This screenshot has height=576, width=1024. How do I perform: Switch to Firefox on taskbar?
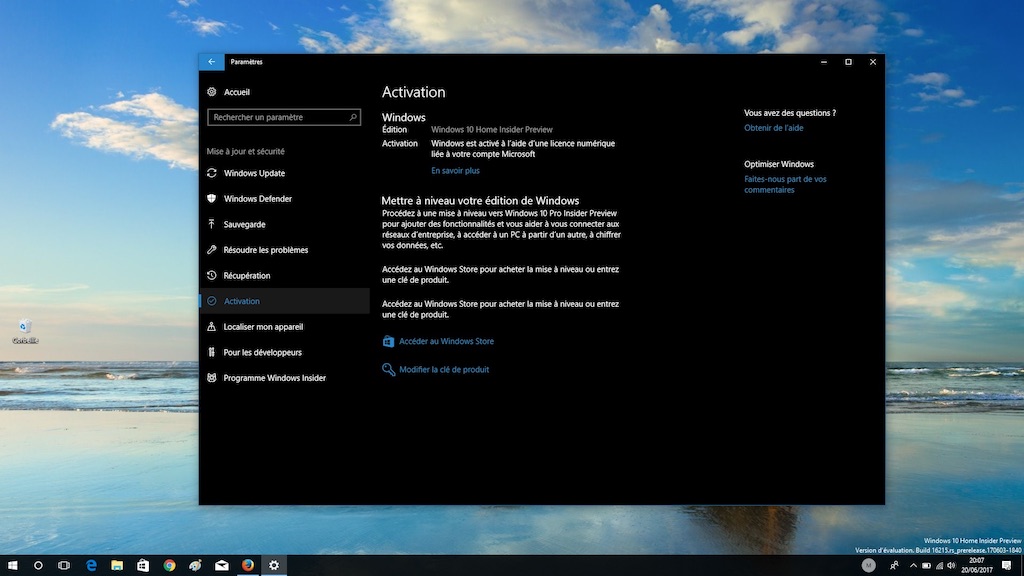point(248,566)
